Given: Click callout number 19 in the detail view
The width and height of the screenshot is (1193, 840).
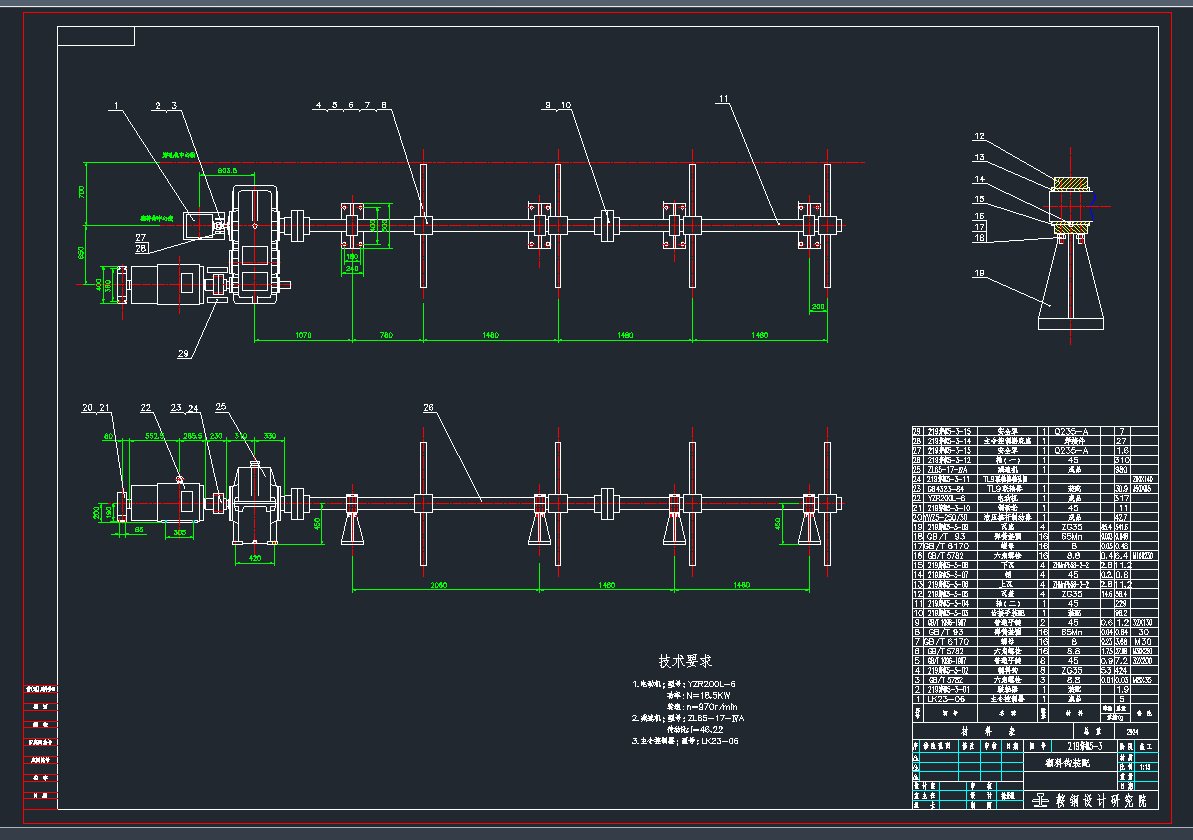Looking at the screenshot, I should pos(980,272).
